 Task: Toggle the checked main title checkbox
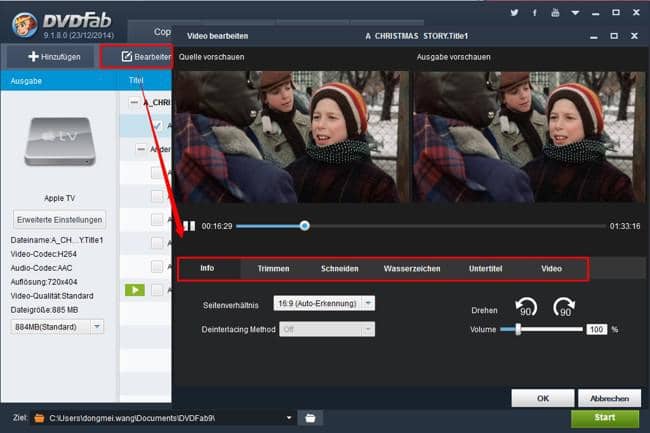pos(158,125)
